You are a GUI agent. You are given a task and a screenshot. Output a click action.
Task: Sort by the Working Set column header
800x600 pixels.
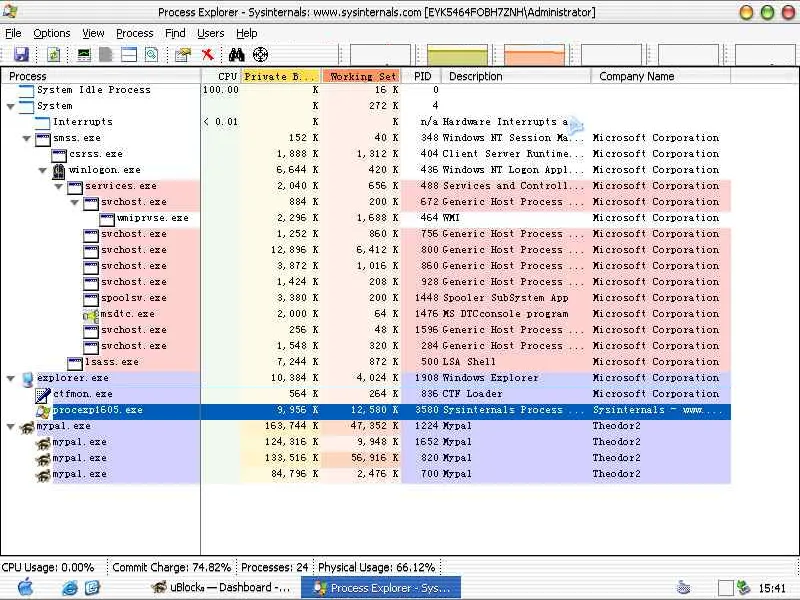361,76
